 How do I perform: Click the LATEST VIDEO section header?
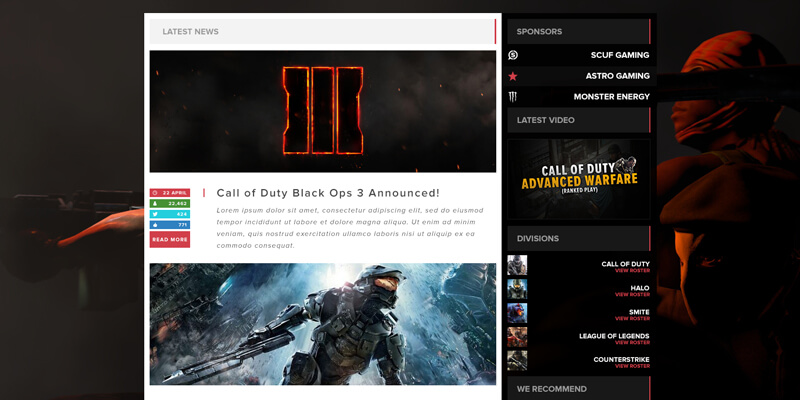tap(579, 120)
